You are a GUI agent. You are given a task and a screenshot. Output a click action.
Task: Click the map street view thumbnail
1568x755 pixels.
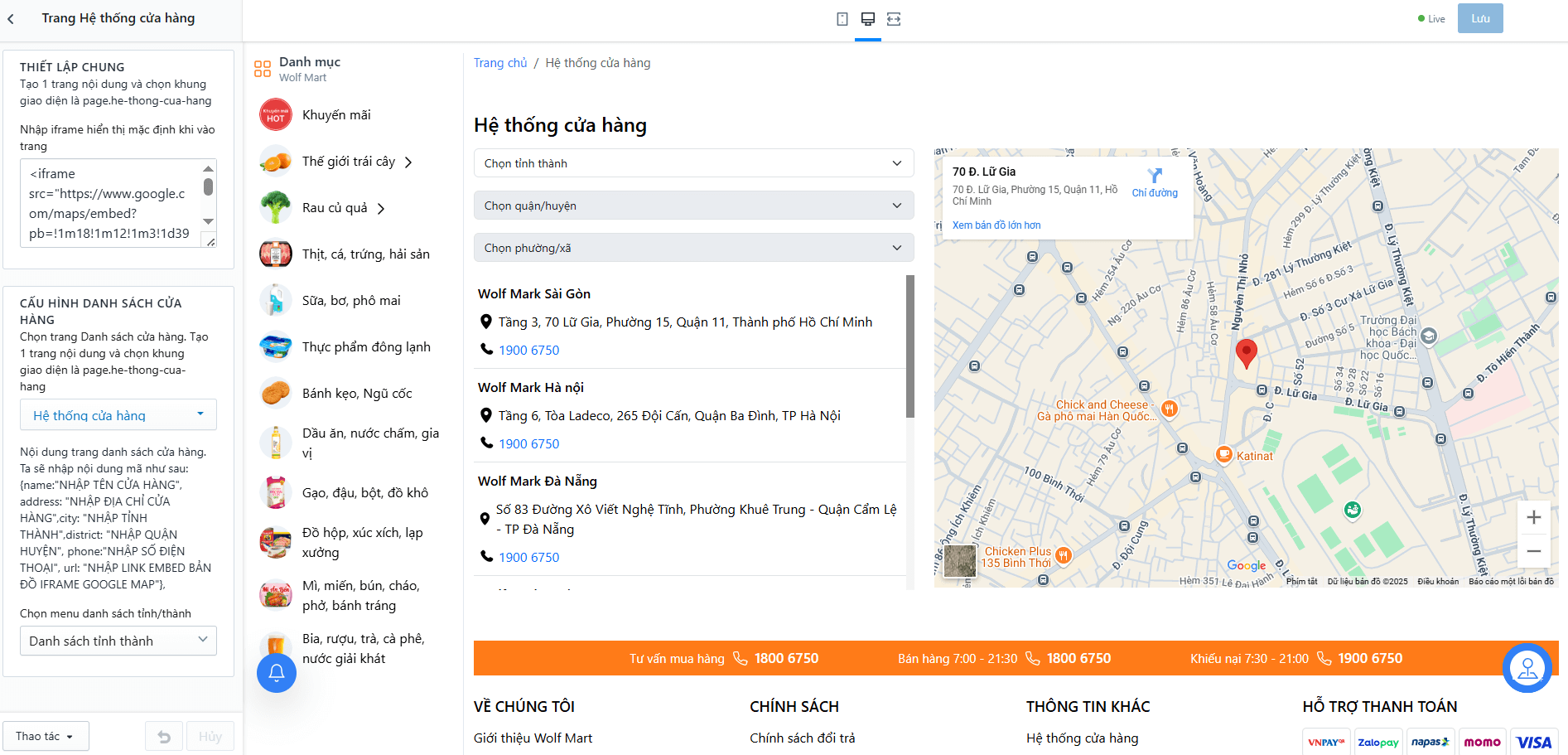[960, 561]
